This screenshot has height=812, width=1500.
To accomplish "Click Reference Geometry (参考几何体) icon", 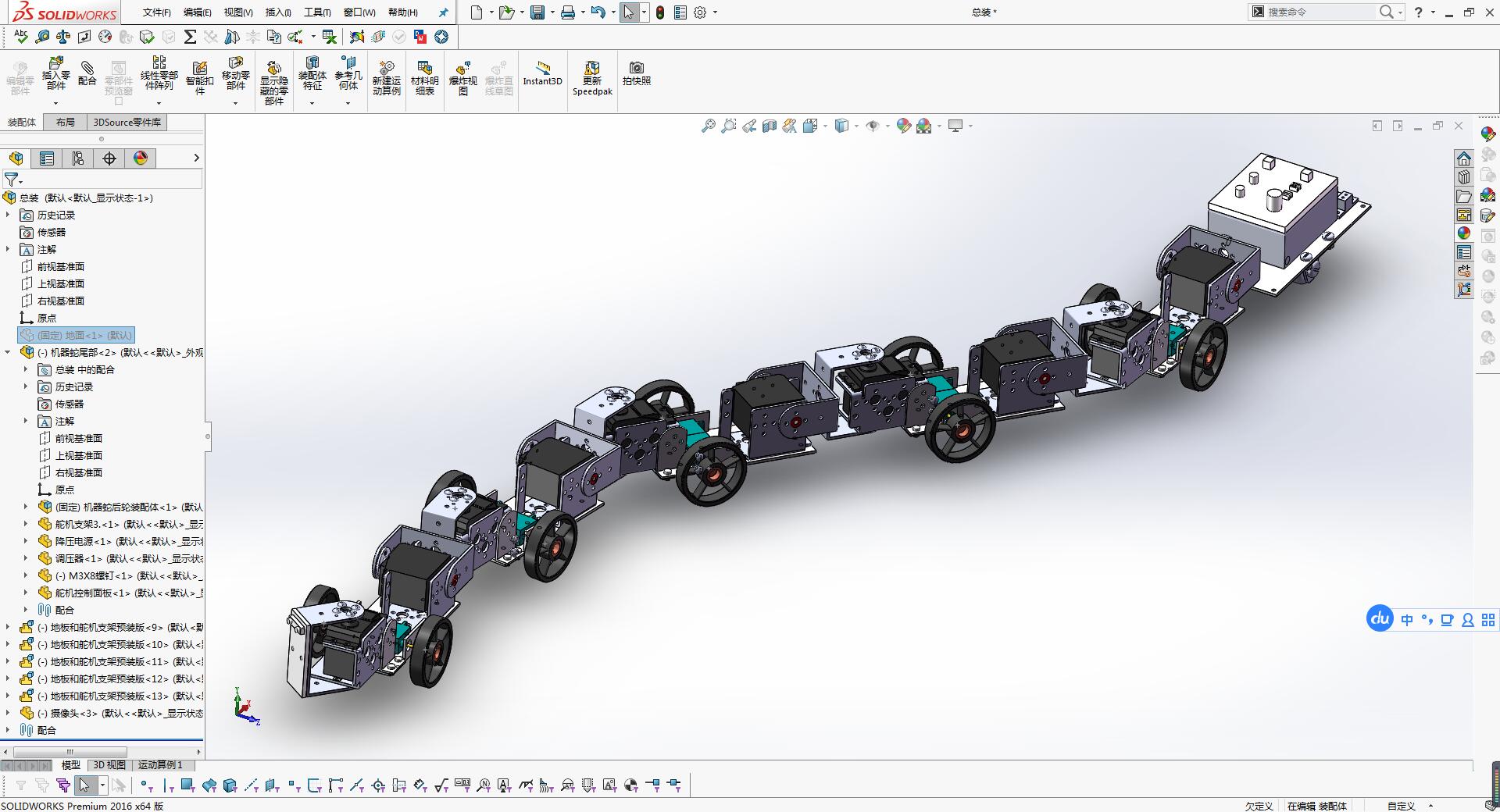I will click(x=348, y=75).
